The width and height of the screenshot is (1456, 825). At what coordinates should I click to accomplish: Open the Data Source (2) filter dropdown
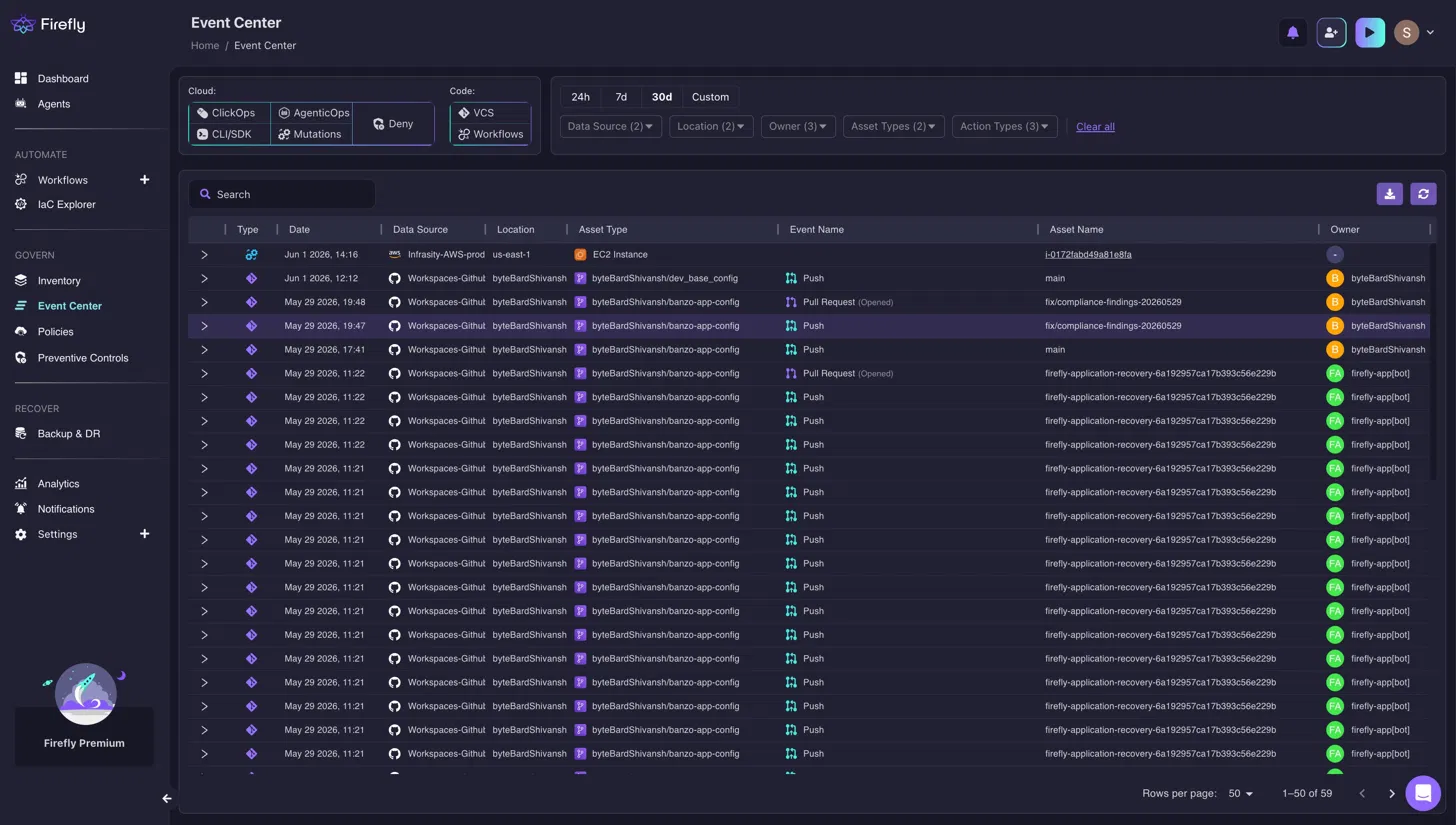[x=610, y=126]
